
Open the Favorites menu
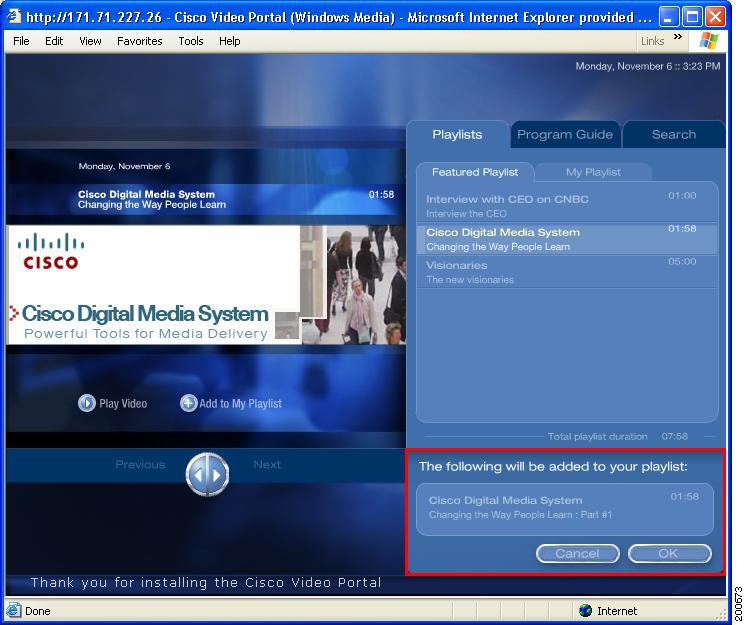click(139, 41)
